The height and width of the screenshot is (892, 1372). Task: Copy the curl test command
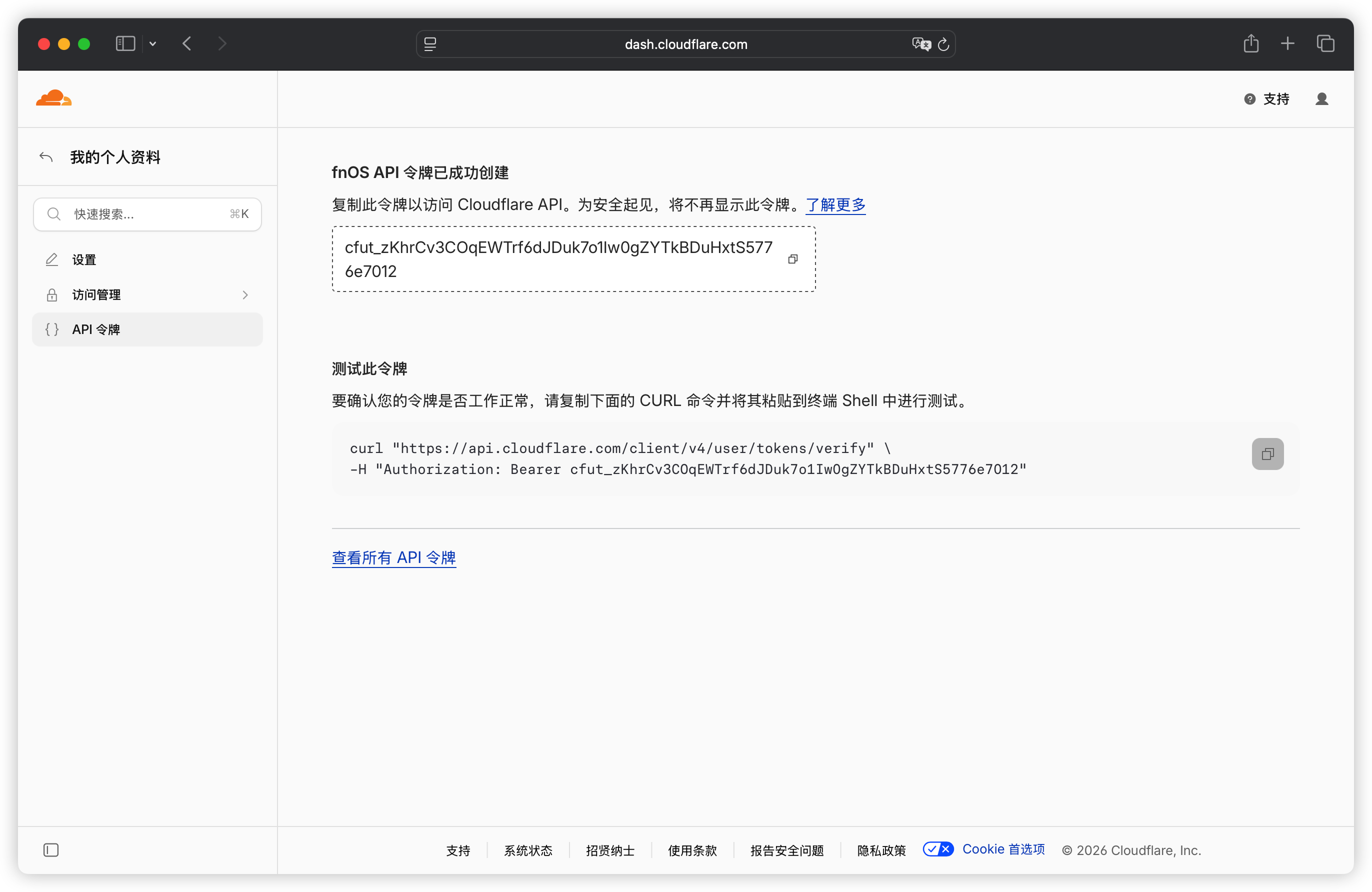tap(1267, 454)
